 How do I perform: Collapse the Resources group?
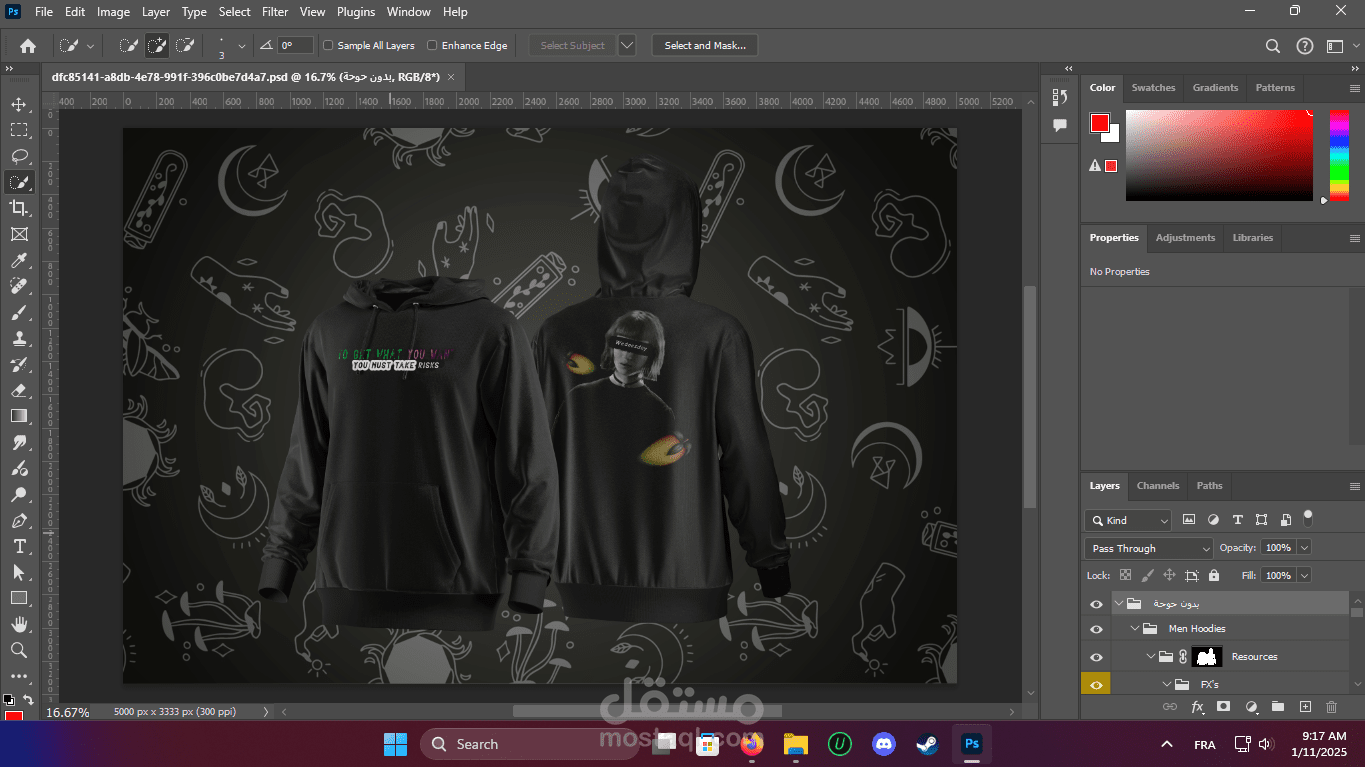[x=1151, y=657]
